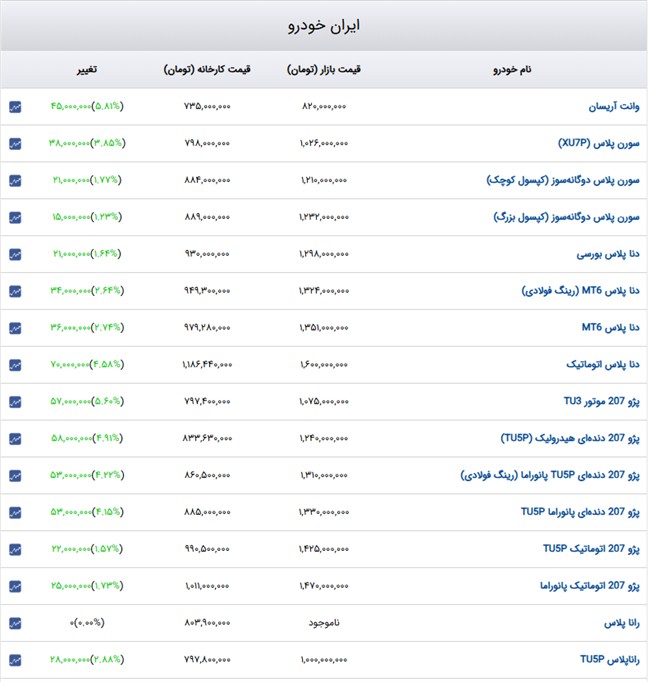The height and width of the screenshot is (682, 650).
Task: Click the ایران خودرو table title
Action: 324,26
